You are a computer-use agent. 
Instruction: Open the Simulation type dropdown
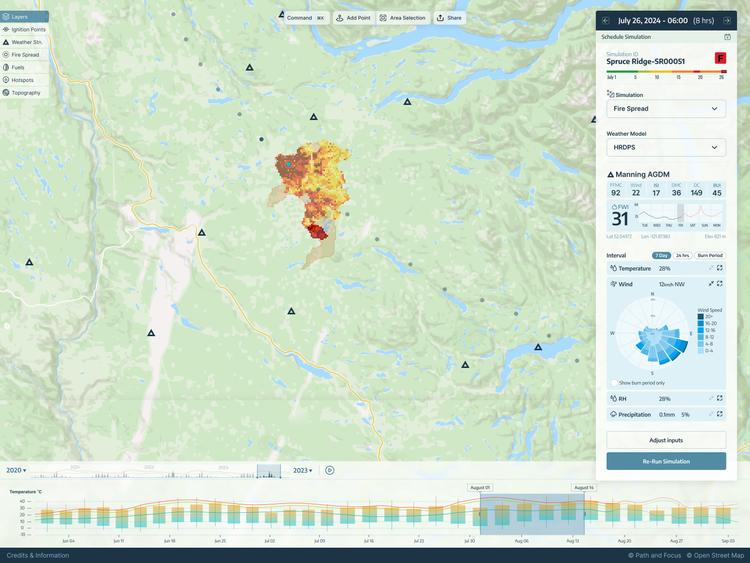tap(666, 109)
